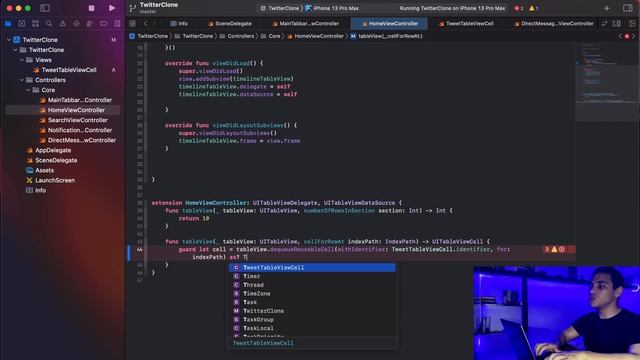Open the Issue navigator triangle icon

tap(62, 24)
